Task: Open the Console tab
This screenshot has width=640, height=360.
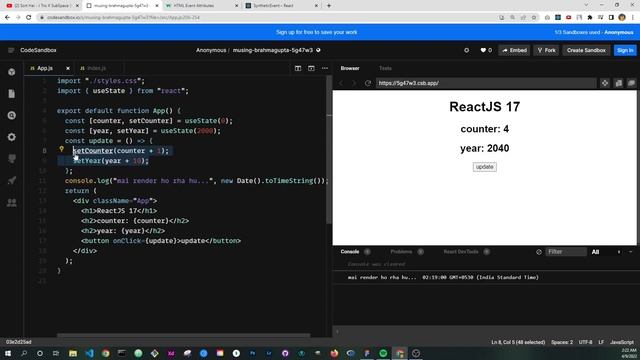Action: click(x=350, y=252)
